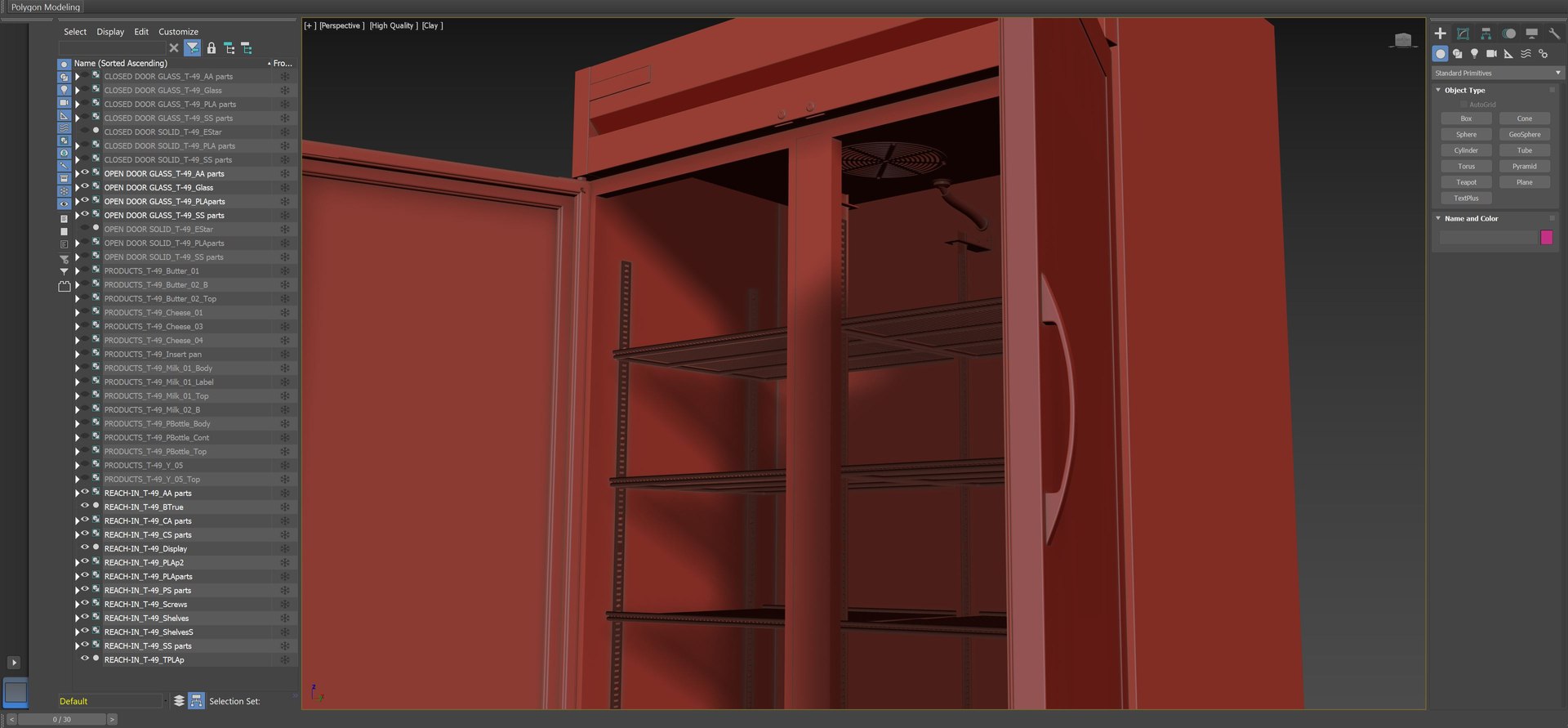
Task: Expand OPEN DOOR GLASS_T-49_SS parts group
Action: pyautogui.click(x=78, y=216)
